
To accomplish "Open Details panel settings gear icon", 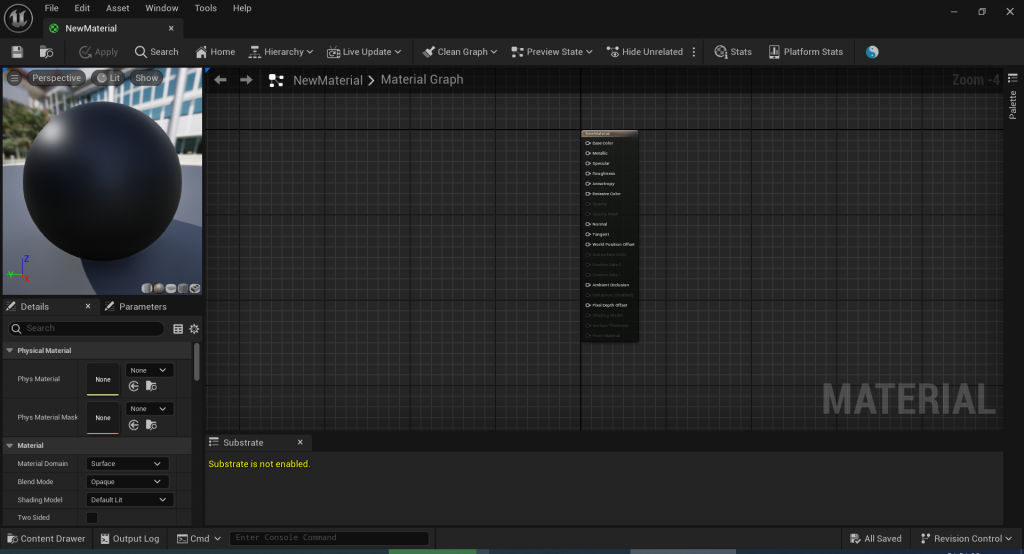I will [x=194, y=329].
